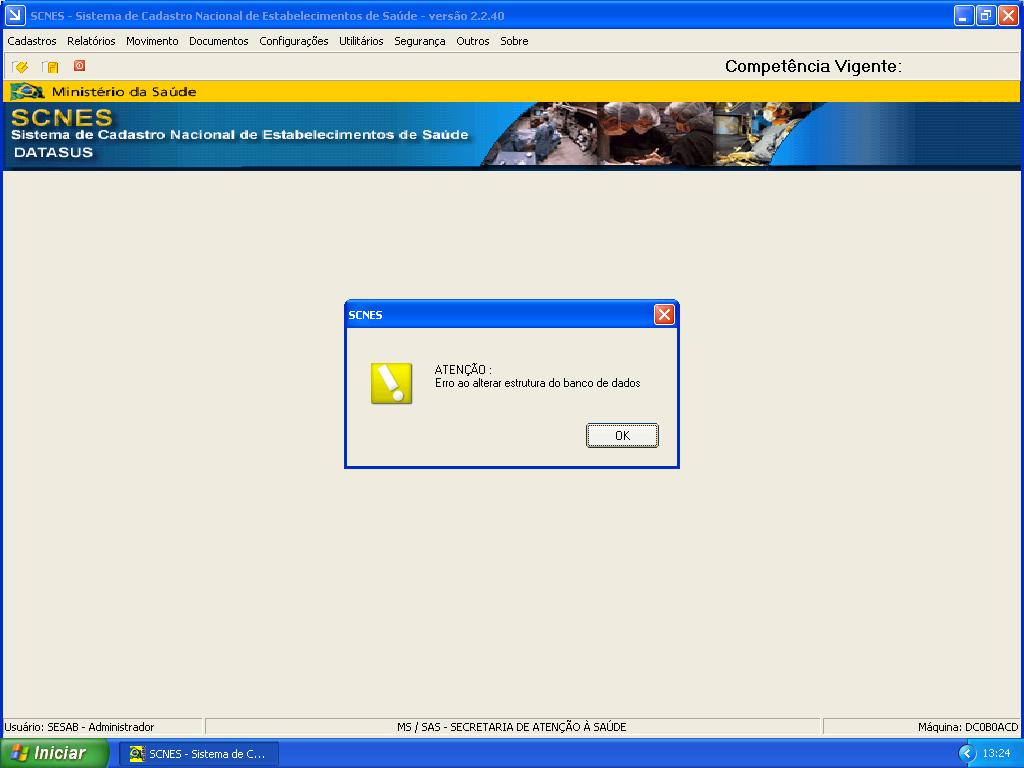This screenshot has width=1024, height=768.
Task: Restore down the SCNES main window
Action: click(x=985, y=15)
